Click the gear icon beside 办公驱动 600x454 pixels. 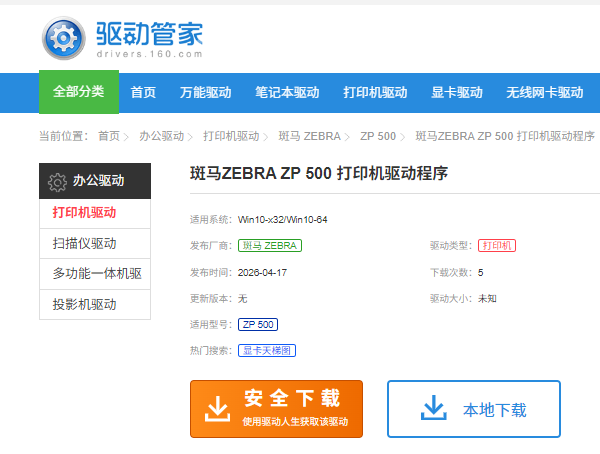pyautogui.click(x=57, y=182)
